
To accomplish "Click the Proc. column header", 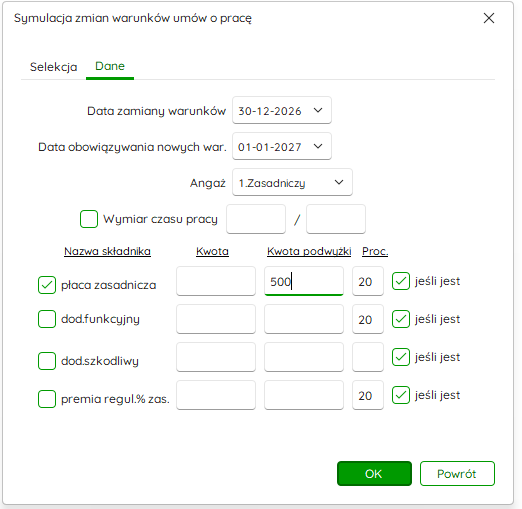I will pyautogui.click(x=375, y=251).
